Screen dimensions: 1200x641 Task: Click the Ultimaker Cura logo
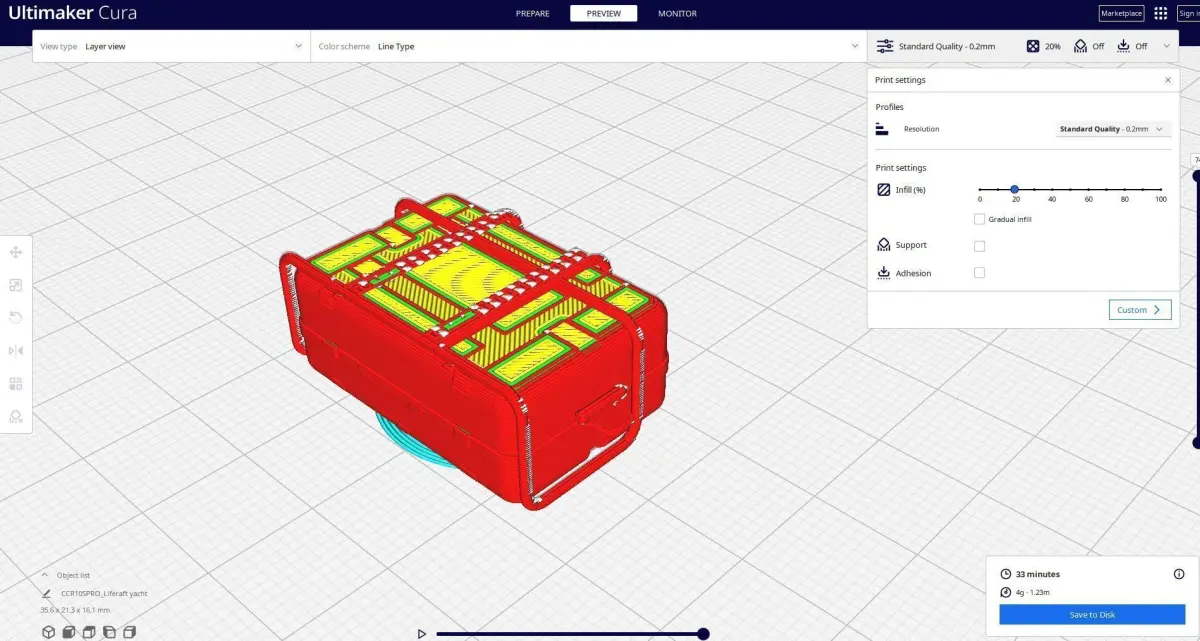(72, 13)
